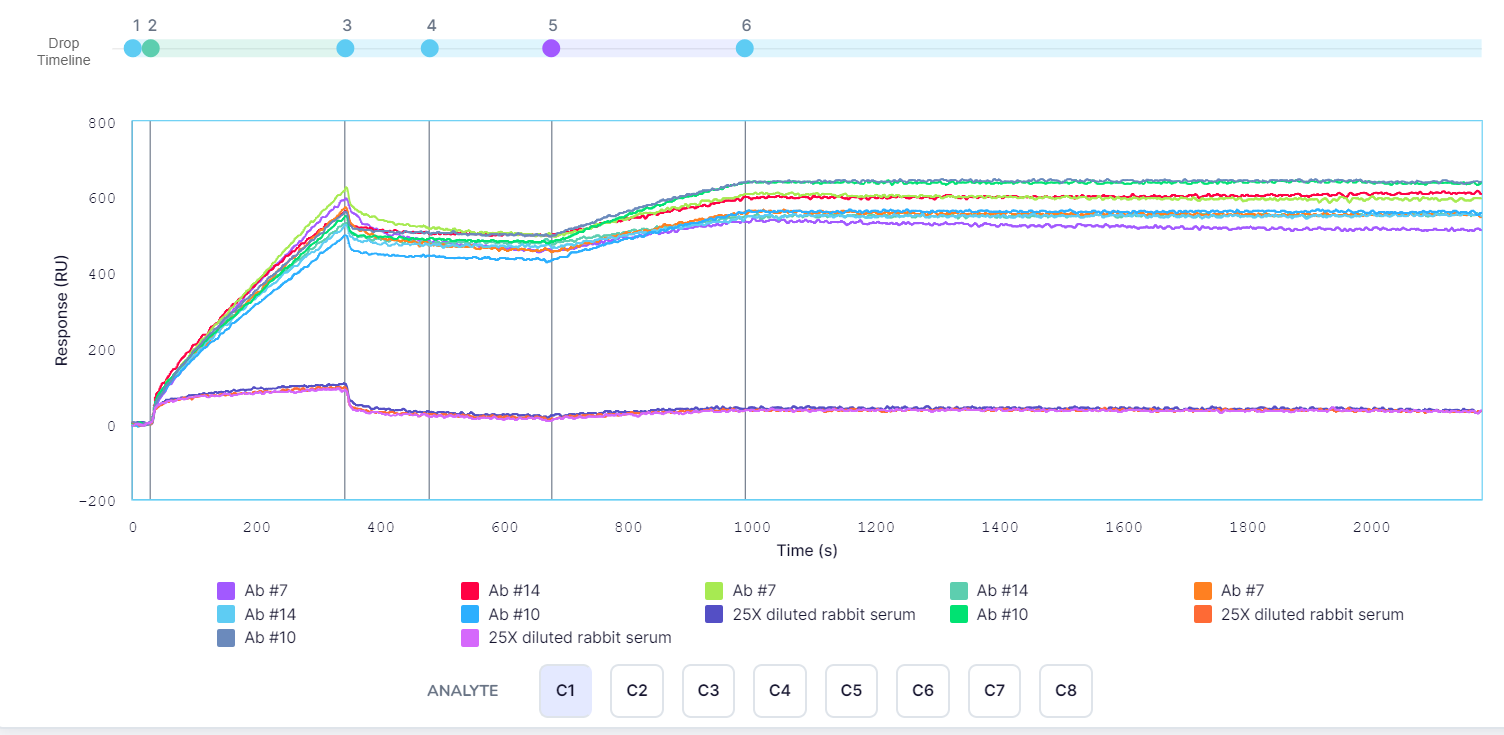1504x735 pixels.
Task: Select drop timeline marker 6
Action: (745, 48)
